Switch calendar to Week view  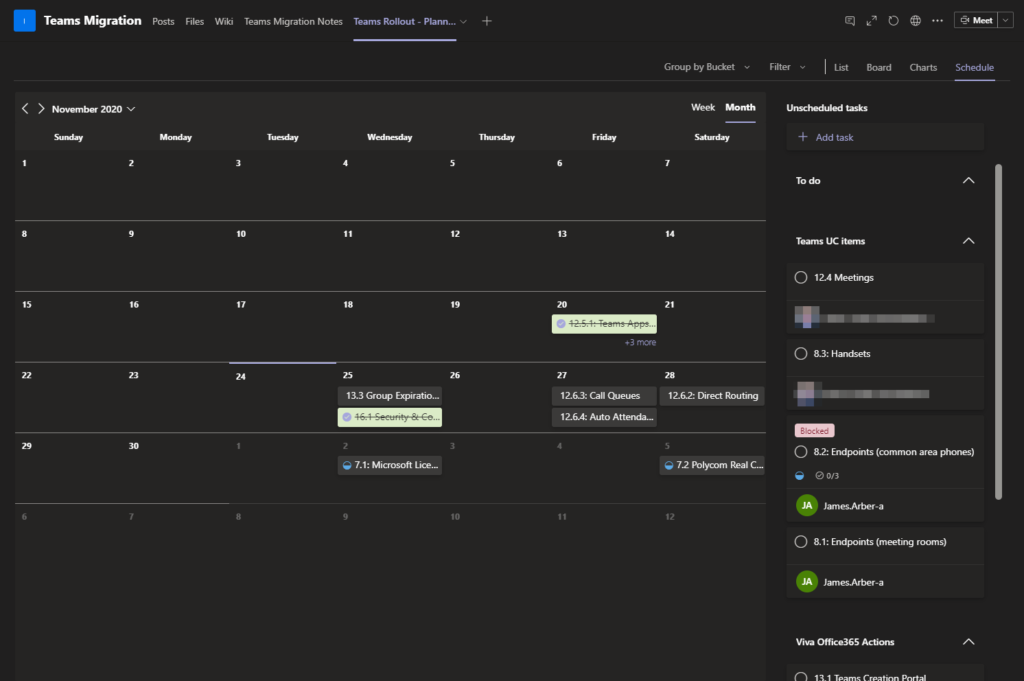click(x=703, y=107)
